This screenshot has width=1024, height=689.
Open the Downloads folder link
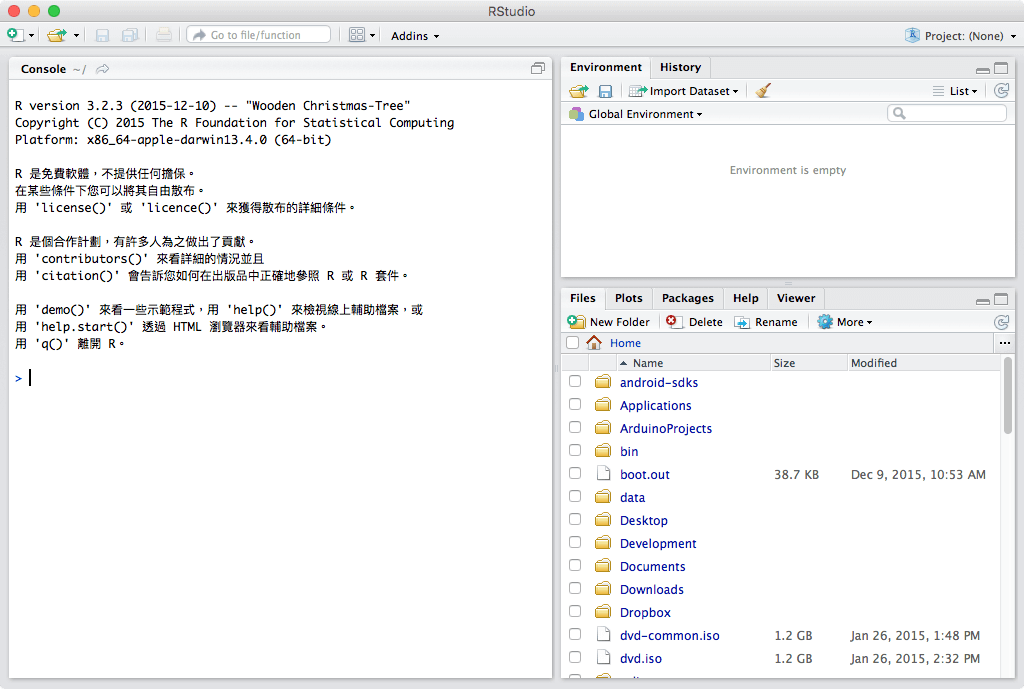[x=651, y=589]
